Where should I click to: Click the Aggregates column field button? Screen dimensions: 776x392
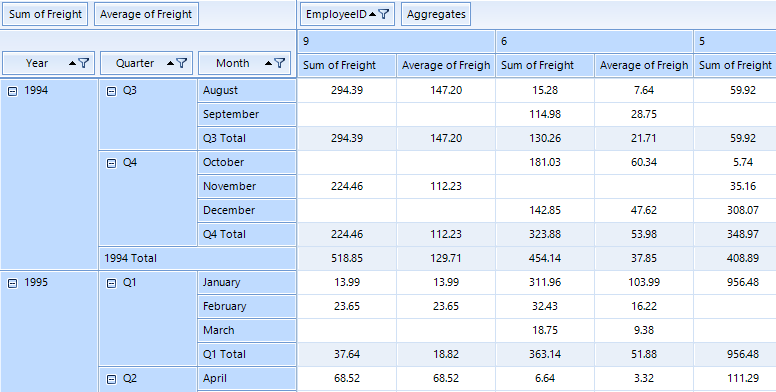point(436,14)
